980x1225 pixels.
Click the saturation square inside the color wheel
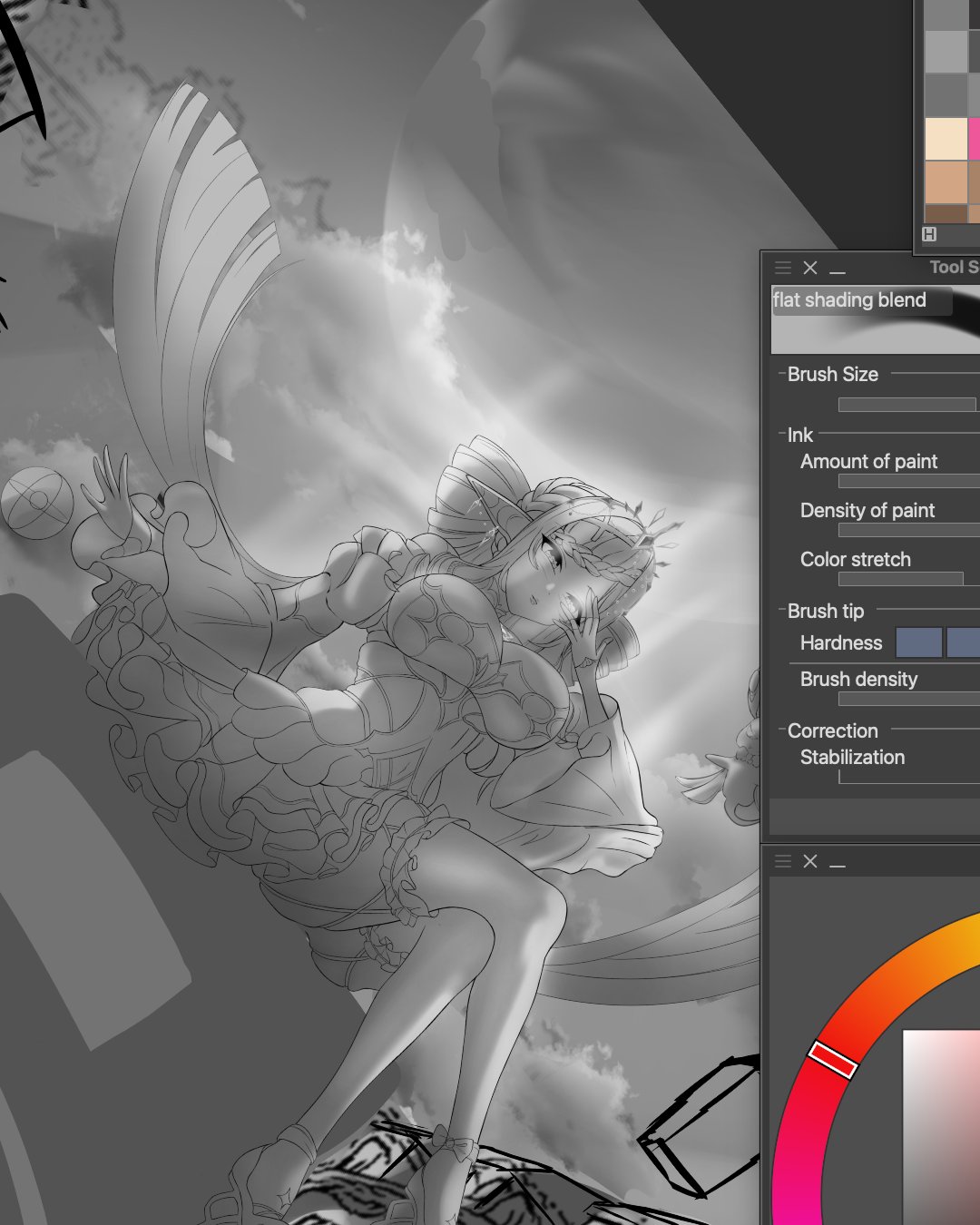point(941,1127)
